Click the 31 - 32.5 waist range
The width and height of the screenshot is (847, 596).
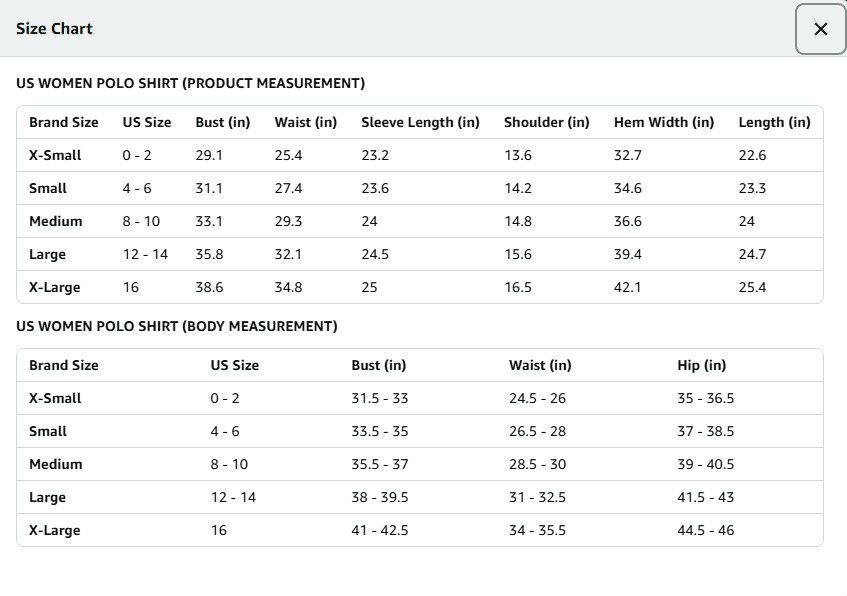(537, 497)
